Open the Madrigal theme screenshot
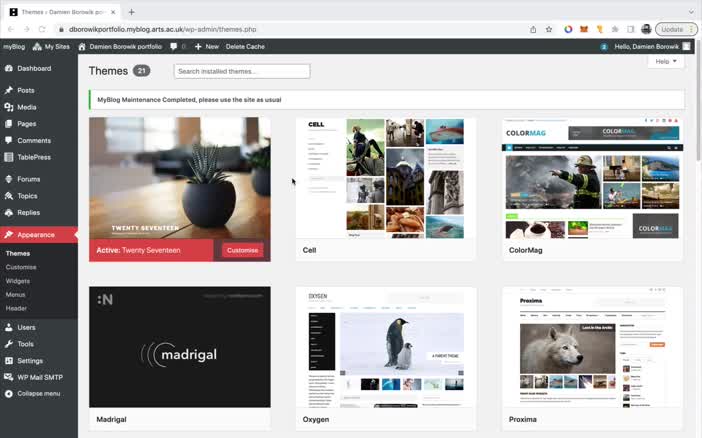 coord(180,347)
